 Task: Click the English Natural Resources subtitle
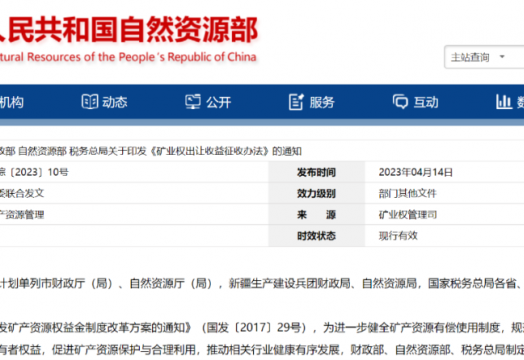[128, 57]
